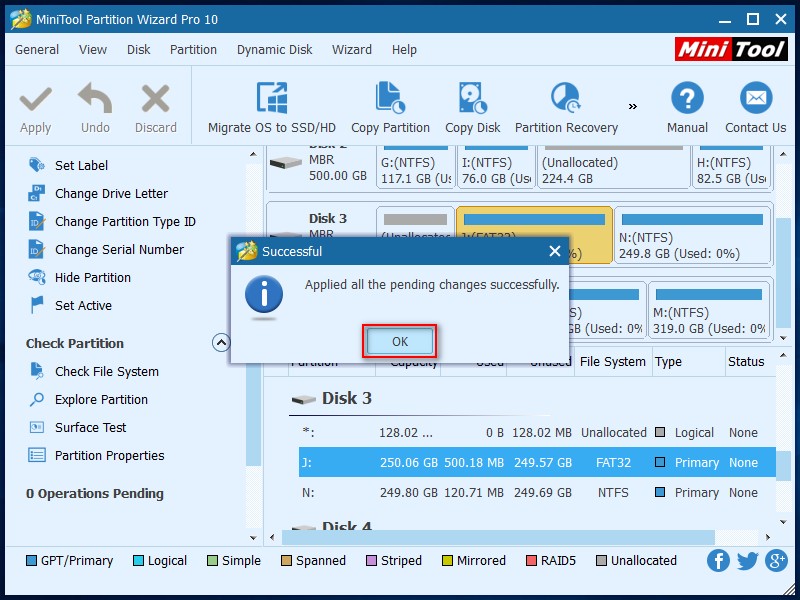Select the H:(NTFS) 82.5 GB partition block
The height and width of the screenshot is (600, 800).
[732, 167]
